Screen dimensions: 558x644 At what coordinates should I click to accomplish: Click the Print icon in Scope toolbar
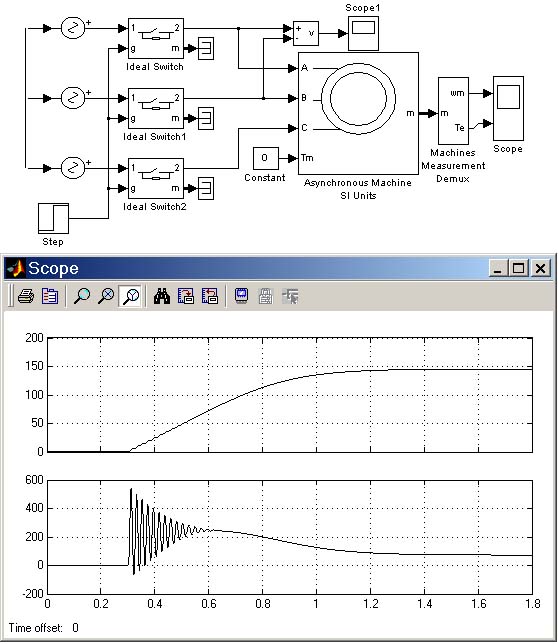click(26, 296)
